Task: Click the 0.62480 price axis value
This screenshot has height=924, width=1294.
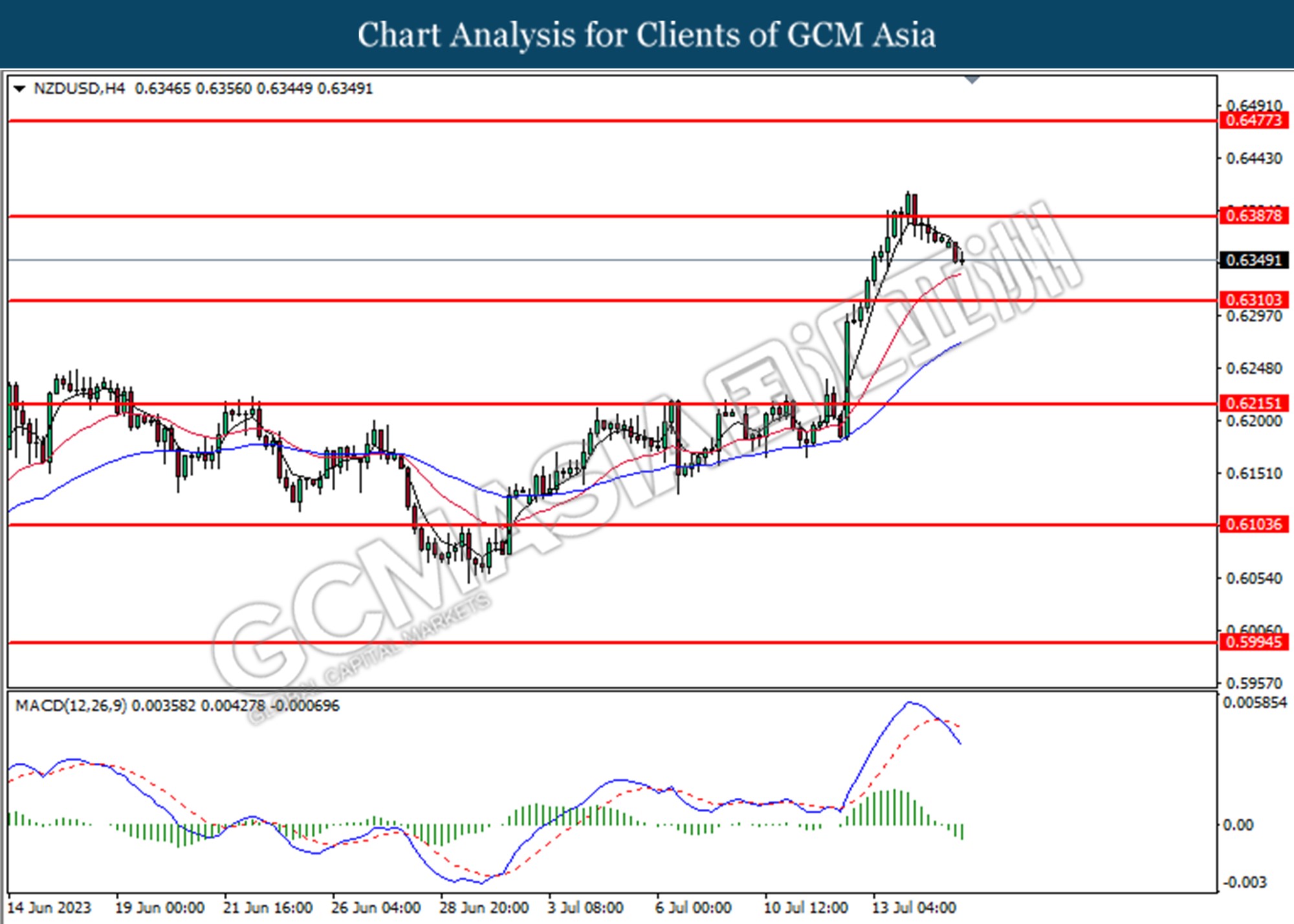Action: [x=1254, y=368]
